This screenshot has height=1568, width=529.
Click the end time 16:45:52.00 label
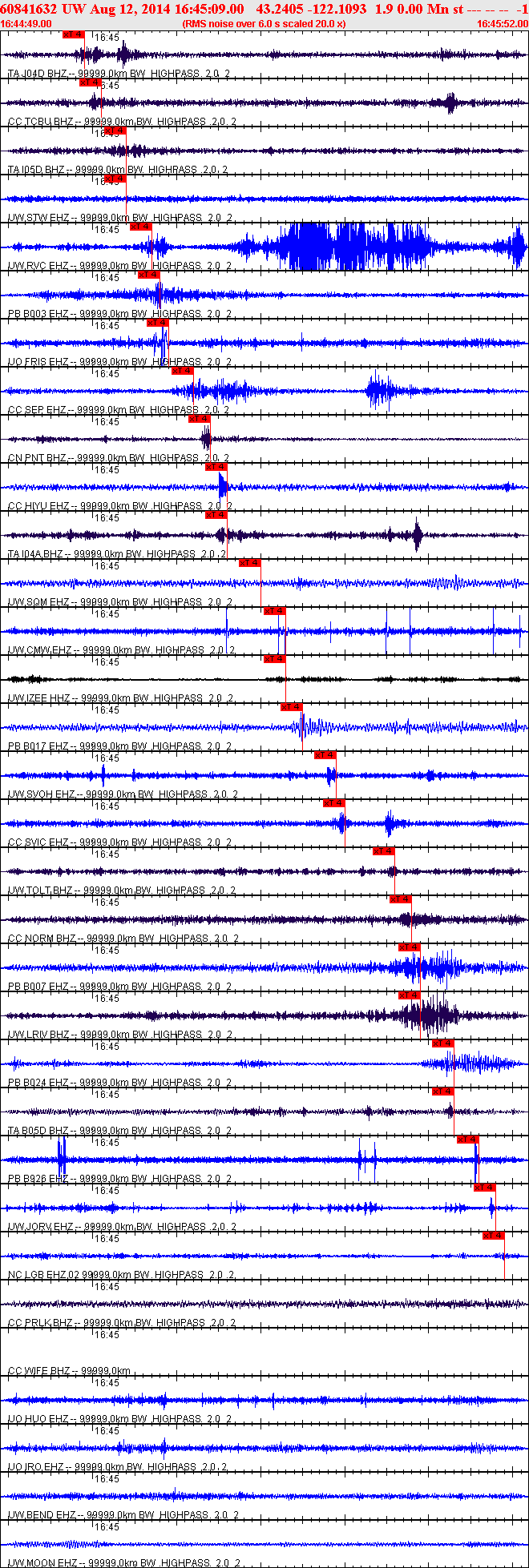click(503, 24)
